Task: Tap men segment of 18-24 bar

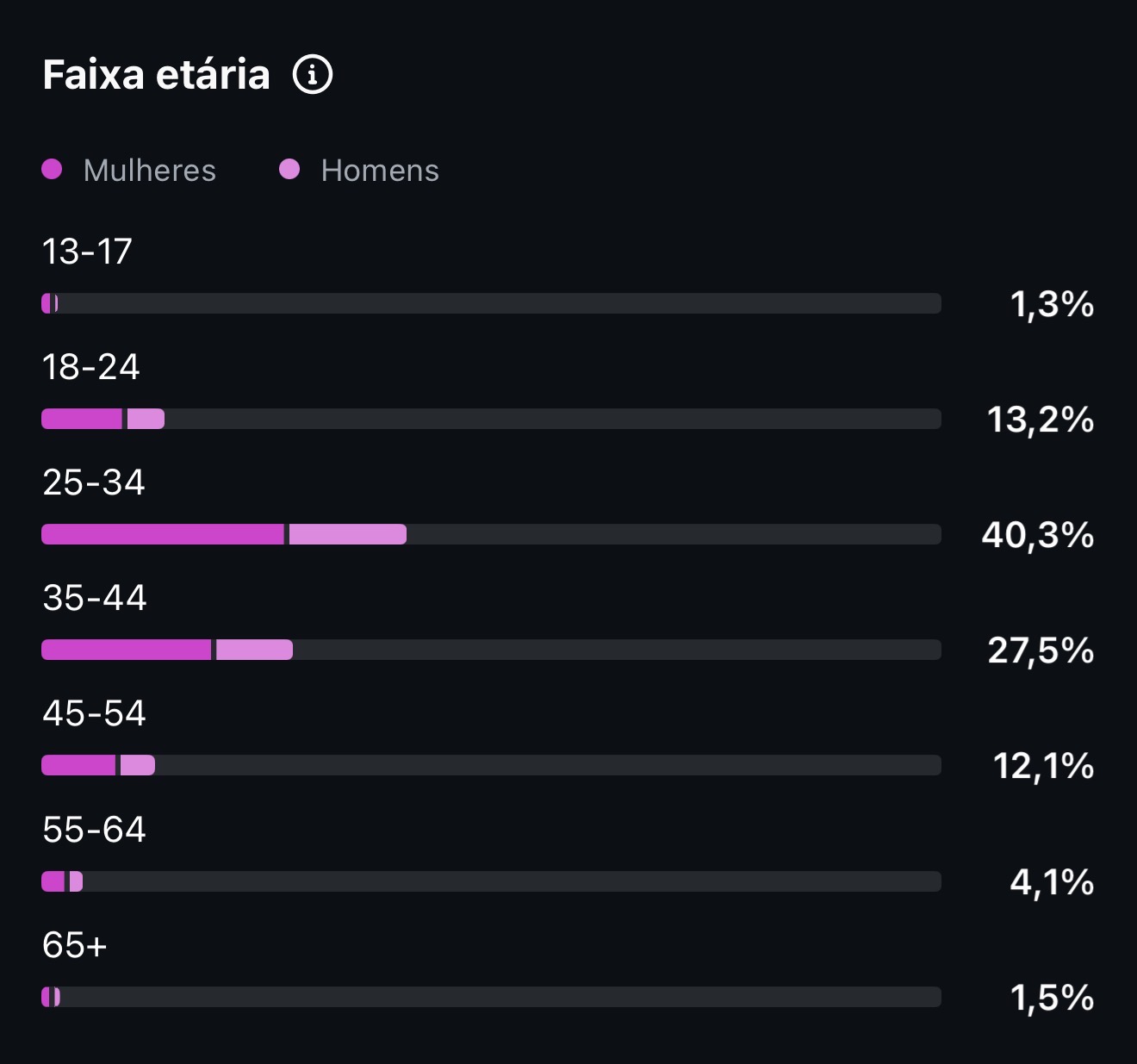Action: point(146,419)
